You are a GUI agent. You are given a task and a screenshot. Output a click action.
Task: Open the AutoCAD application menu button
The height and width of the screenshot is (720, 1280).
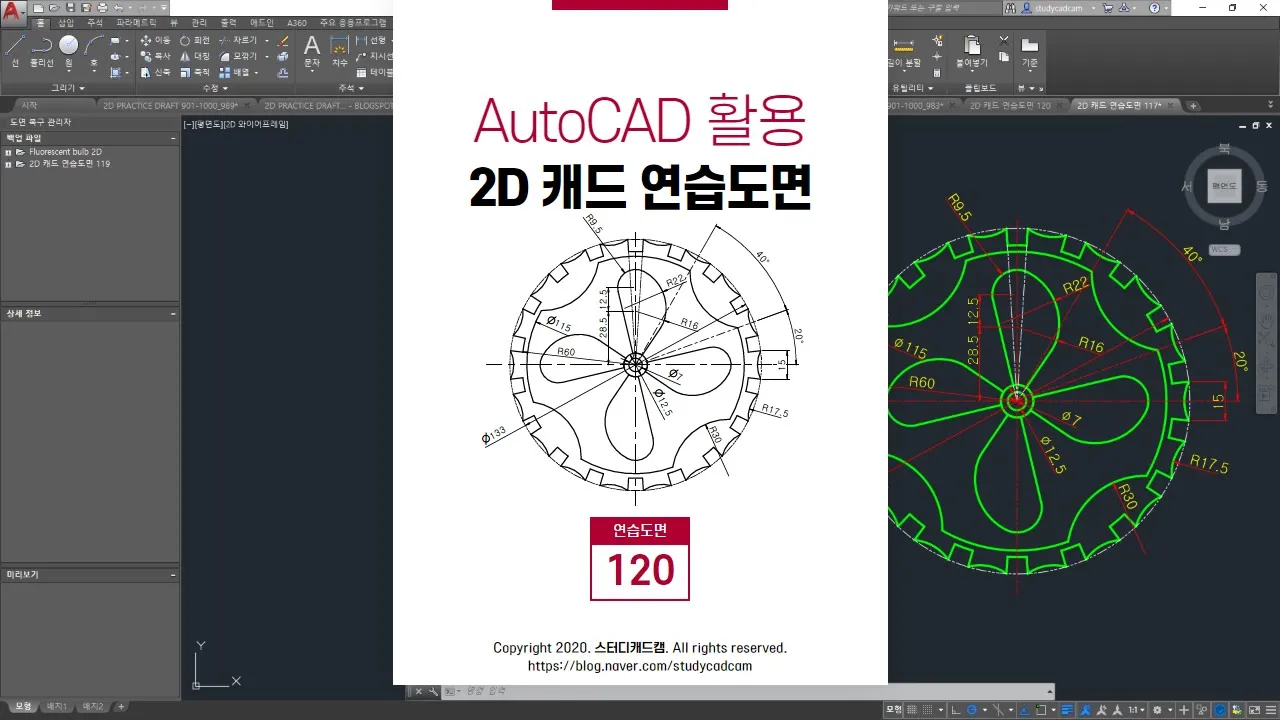coord(14,14)
